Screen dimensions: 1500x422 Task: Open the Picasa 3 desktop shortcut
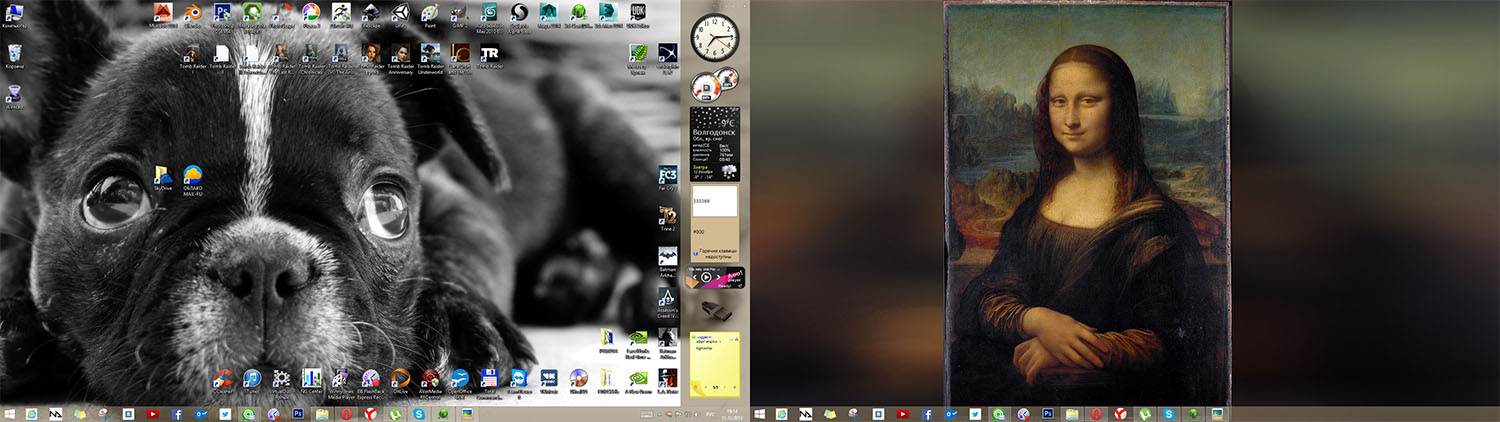311,14
